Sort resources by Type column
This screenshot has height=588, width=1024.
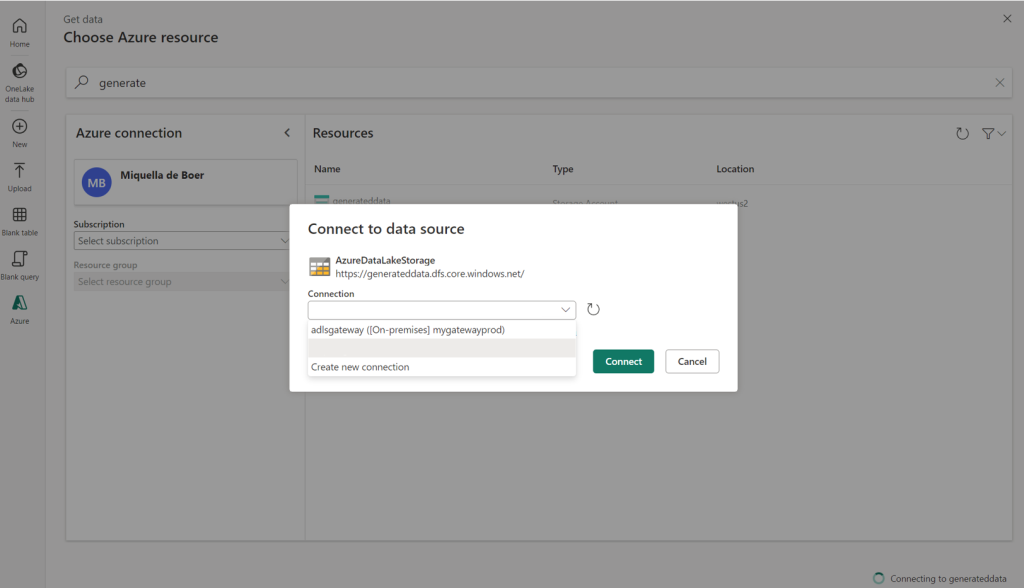563,169
